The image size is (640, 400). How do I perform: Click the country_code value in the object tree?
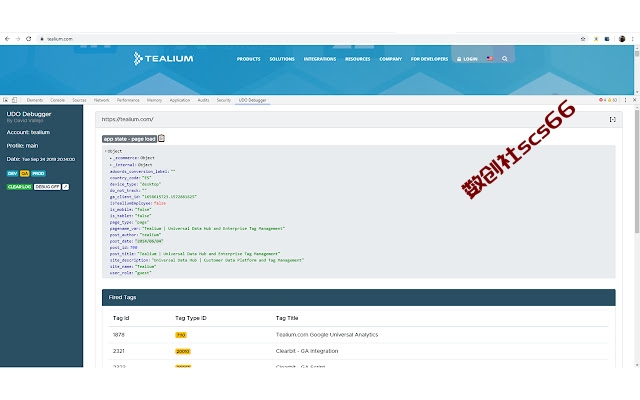[x=147, y=178]
